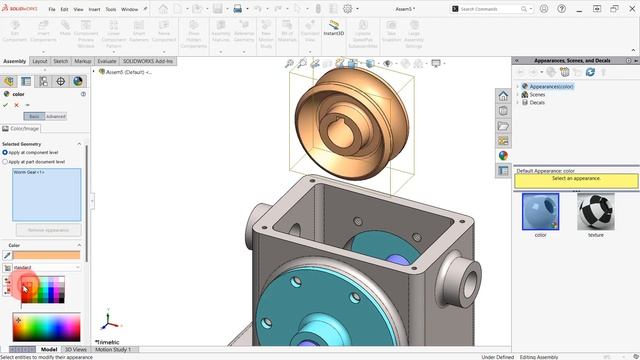Open File Explorer task pane tab

coord(503,126)
